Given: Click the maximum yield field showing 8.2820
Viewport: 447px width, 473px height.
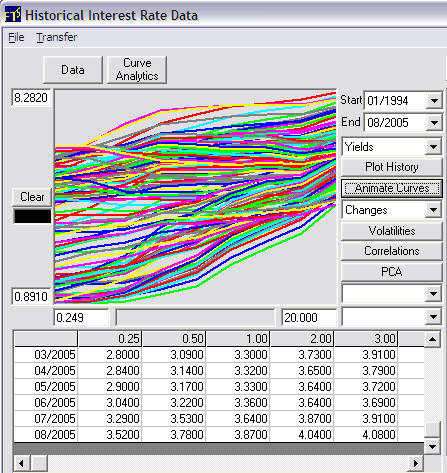Looking at the screenshot, I should pos(31,98).
